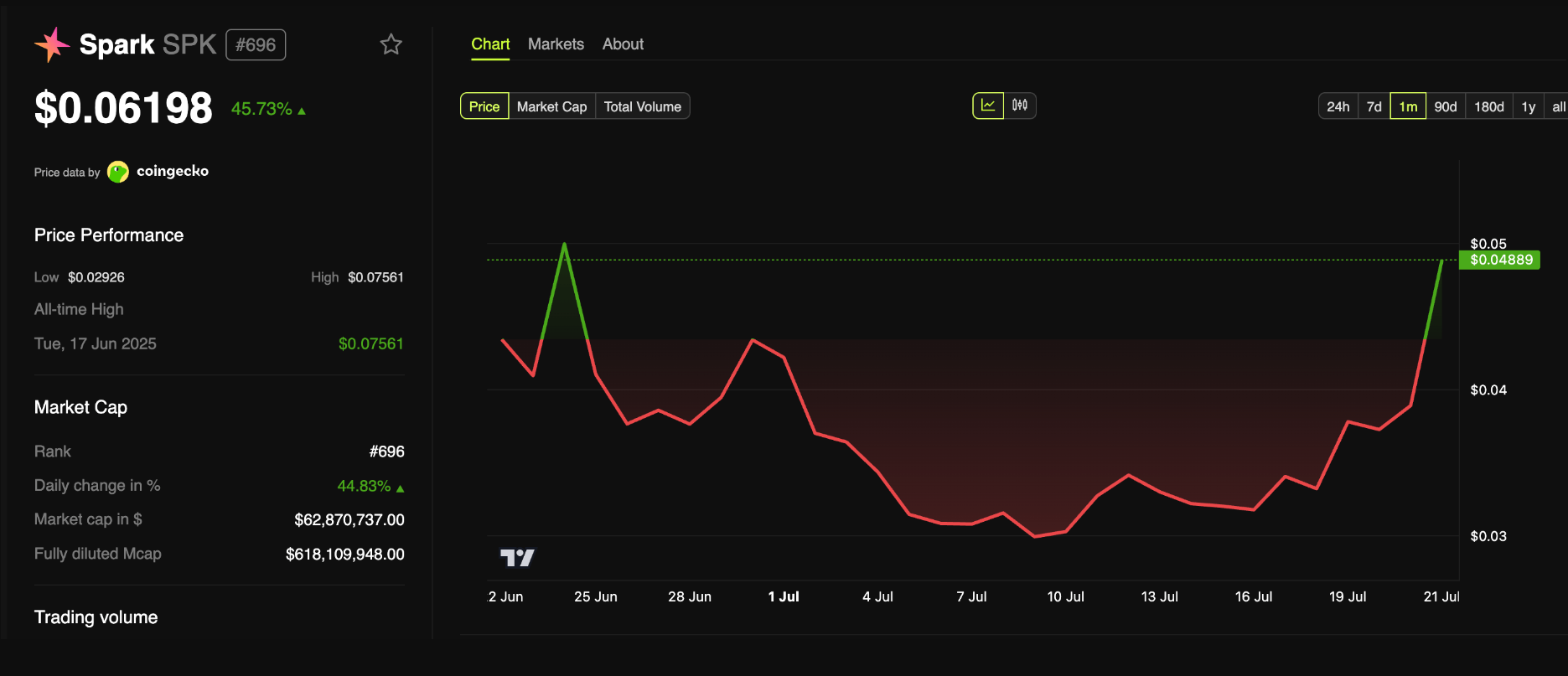Click the coingecko price data link
This screenshot has height=676, width=1568.
pyautogui.click(x=172, y=171)
